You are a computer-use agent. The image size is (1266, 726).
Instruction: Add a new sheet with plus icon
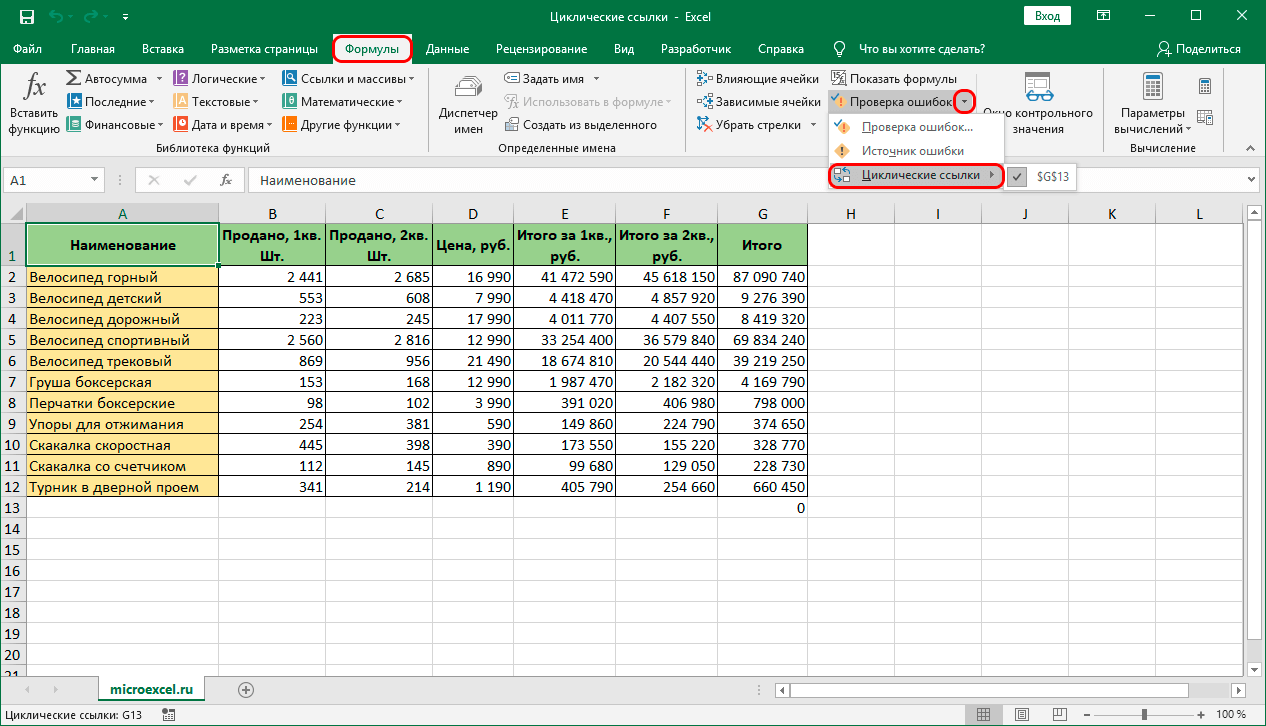pyautogui.click(x=246, y=689)
